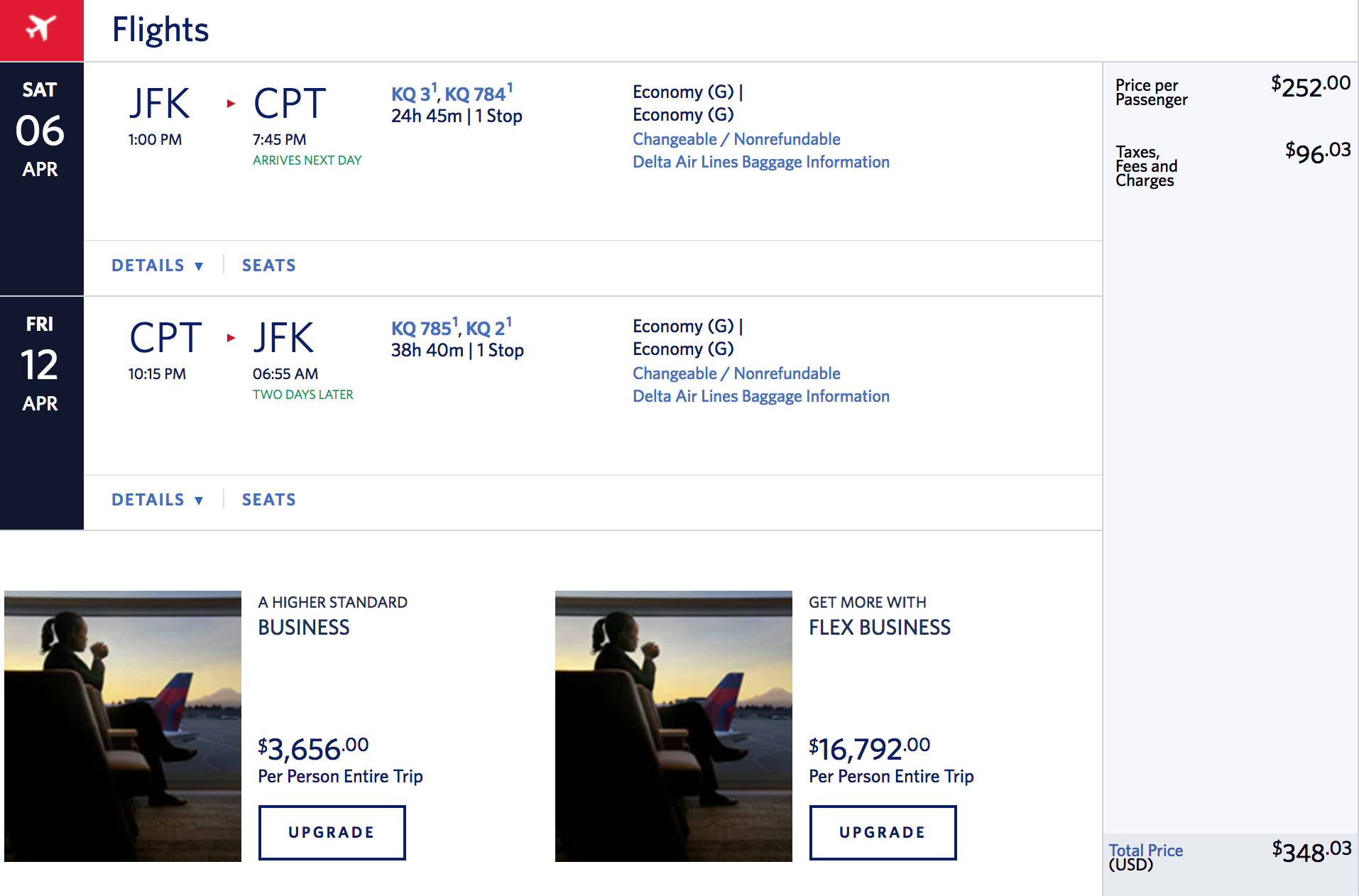Open Delta baggage information for return flight

tap(760, 396)
